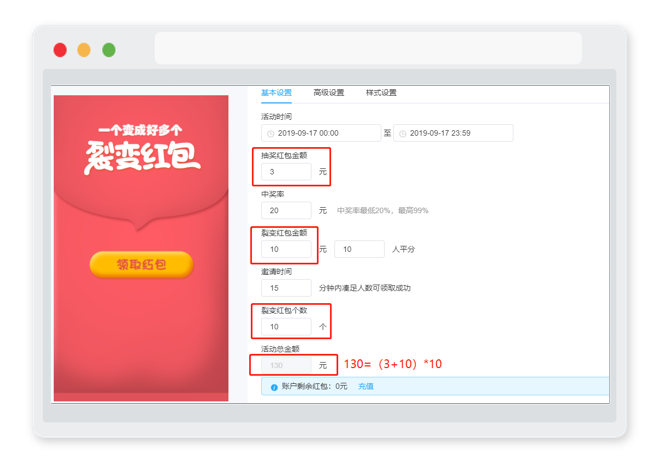The height and width of the screenshot is (463, 660).
Task: Click the yellow minimize window button
Action: click(x=84, y=50)
